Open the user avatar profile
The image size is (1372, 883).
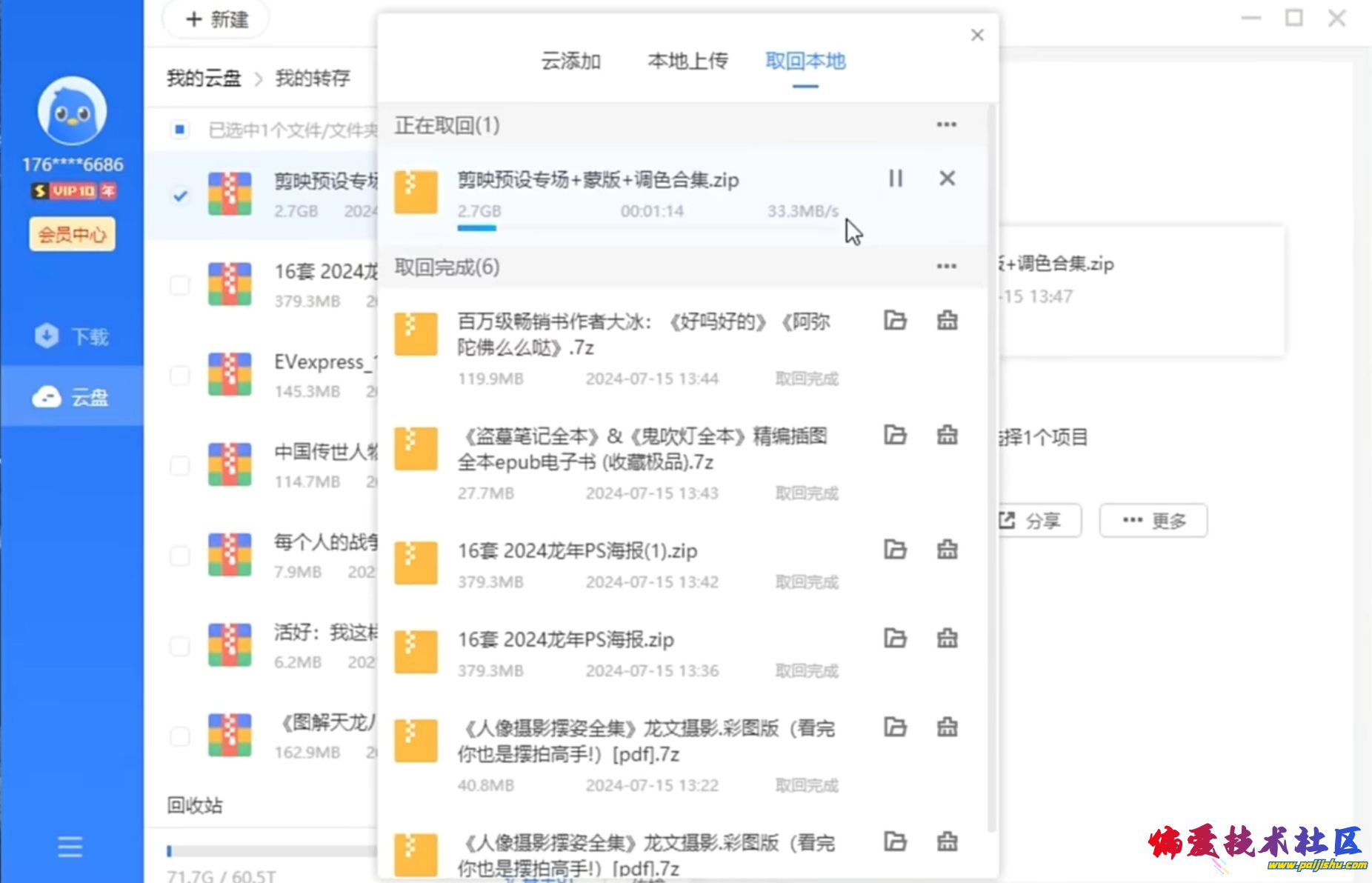point(72,112)
